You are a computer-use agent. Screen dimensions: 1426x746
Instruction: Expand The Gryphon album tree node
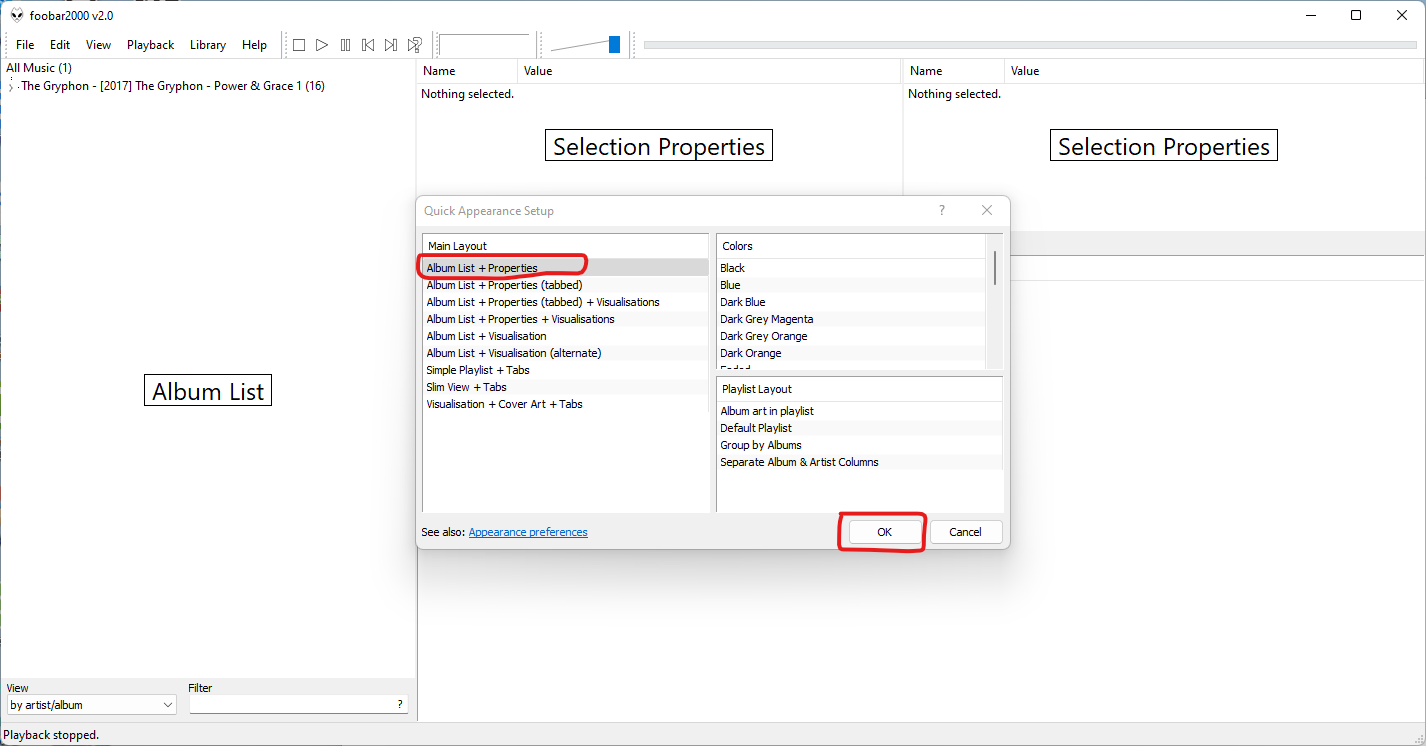pos(11,86)
